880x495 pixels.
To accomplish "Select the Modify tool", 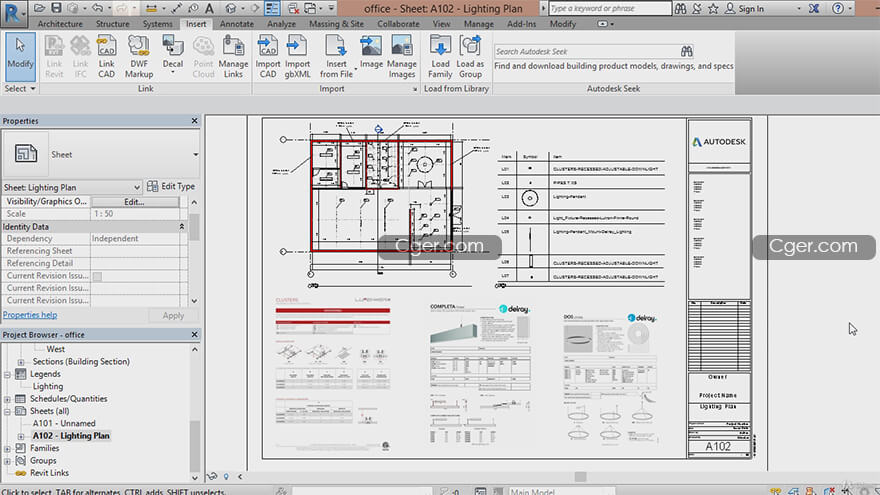I will (x=20, y=57).
